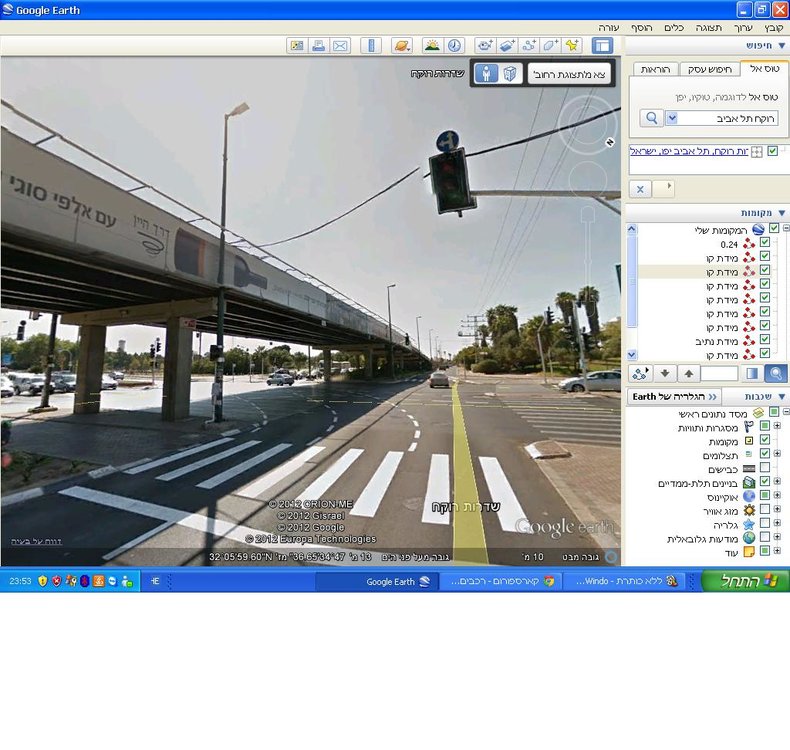Image resolution: width=790 pixels, height=750 pixels.
Task: Move selected place up arrow button
Action: pos(689,374)
